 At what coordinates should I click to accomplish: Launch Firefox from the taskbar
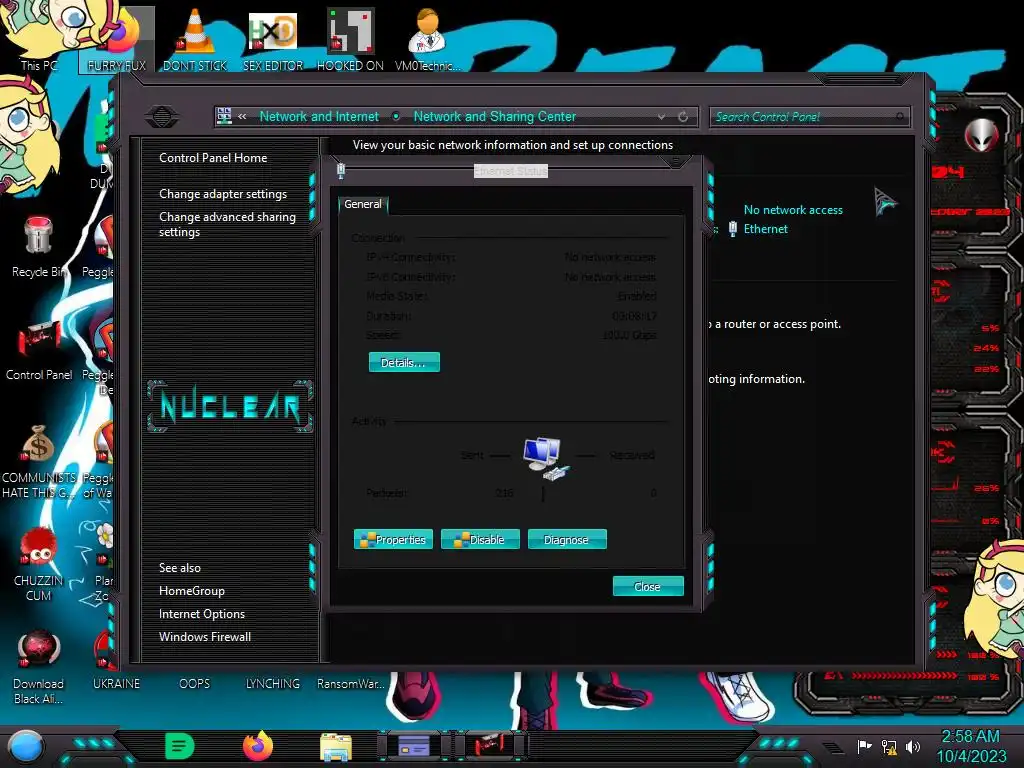258,746
